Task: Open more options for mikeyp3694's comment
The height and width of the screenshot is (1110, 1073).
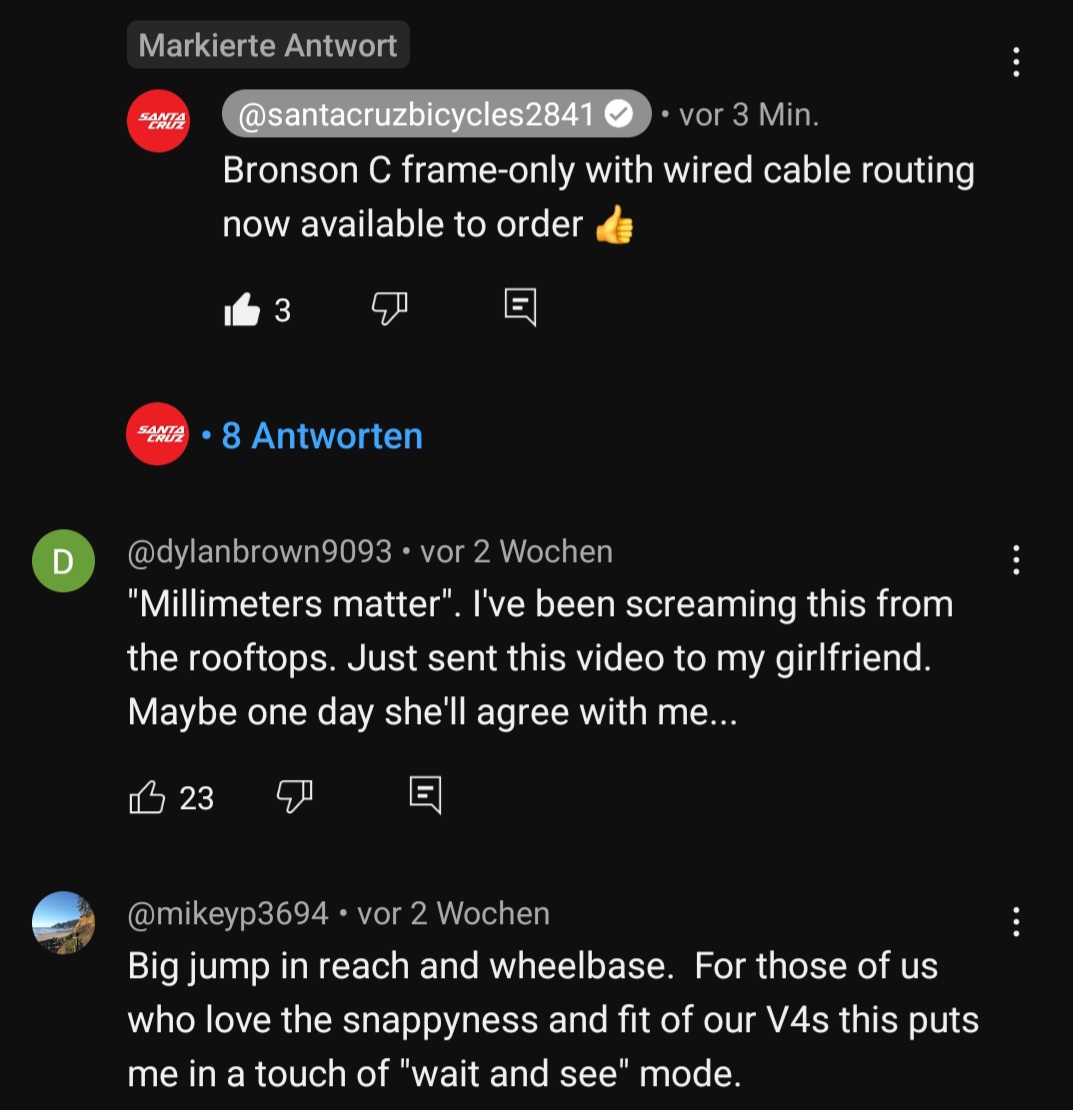Action: 1016,922
